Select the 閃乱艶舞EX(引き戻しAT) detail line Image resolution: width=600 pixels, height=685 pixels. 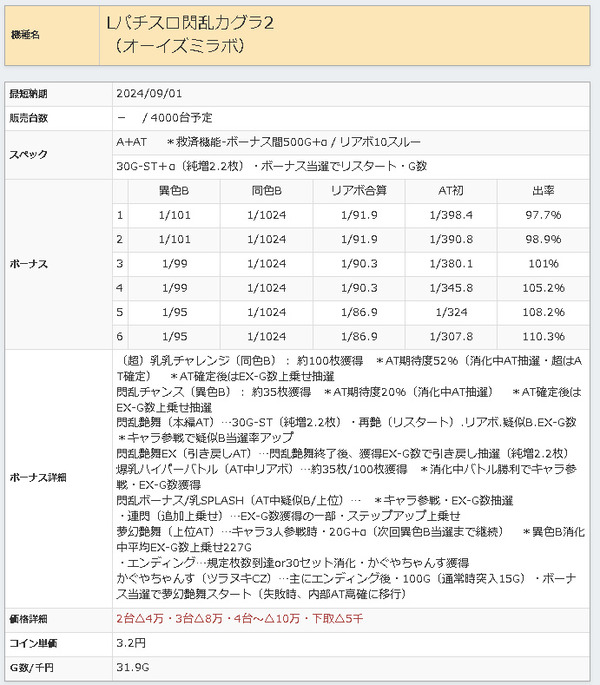[342, 453]
